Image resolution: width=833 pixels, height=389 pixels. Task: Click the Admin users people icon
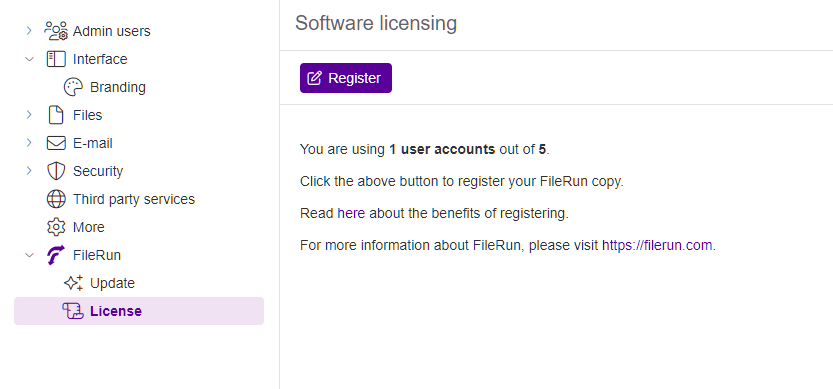point(56,31)
